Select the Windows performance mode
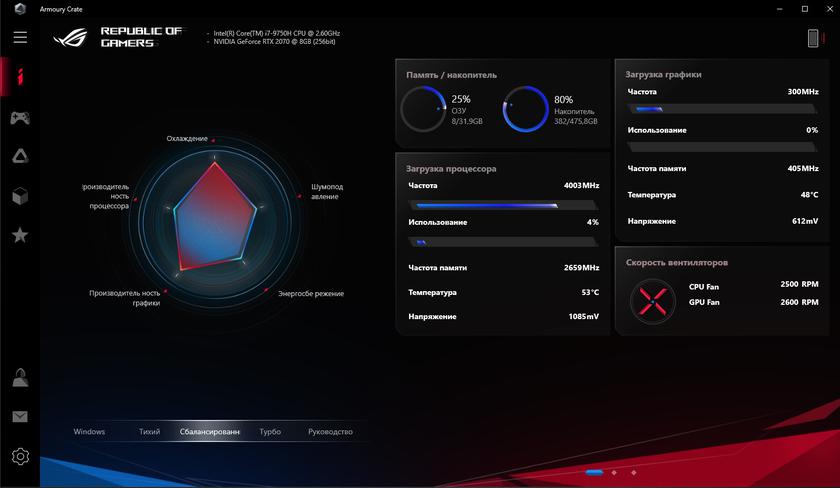The width and height of the screenshot is (840, 488). 89,432
